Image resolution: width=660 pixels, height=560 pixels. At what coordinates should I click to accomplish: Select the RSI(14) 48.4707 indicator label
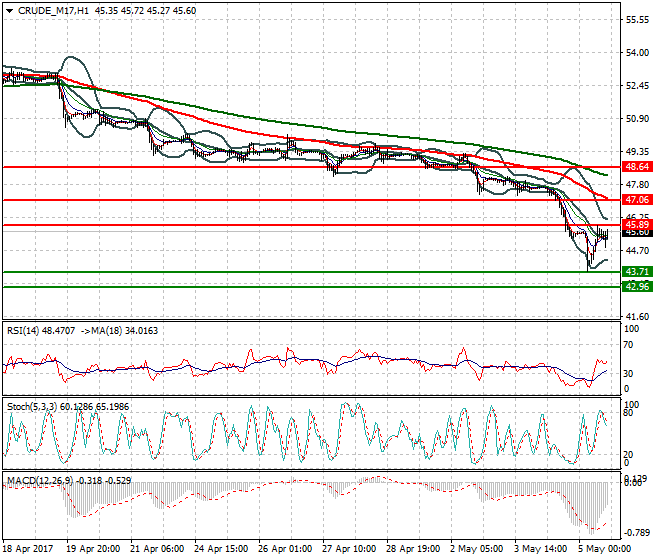click(41, 331)
